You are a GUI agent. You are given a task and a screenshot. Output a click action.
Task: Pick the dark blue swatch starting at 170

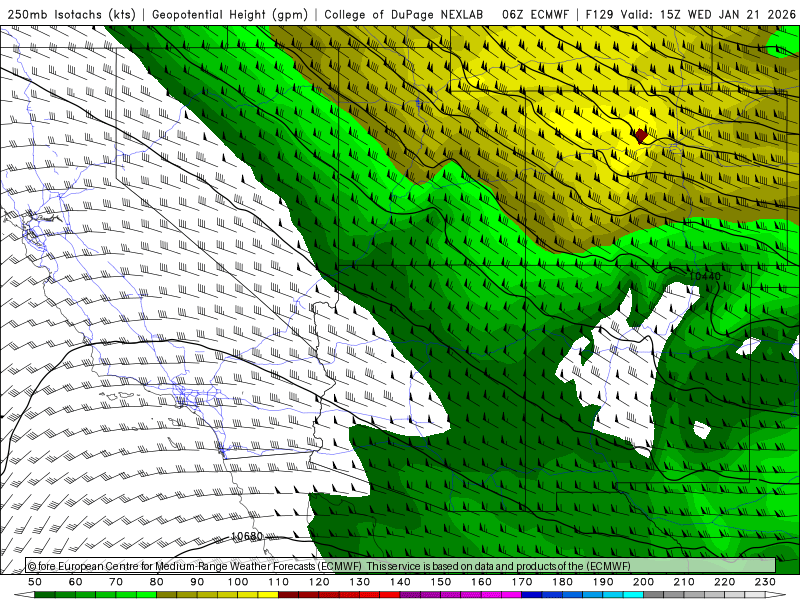point(532,595)
